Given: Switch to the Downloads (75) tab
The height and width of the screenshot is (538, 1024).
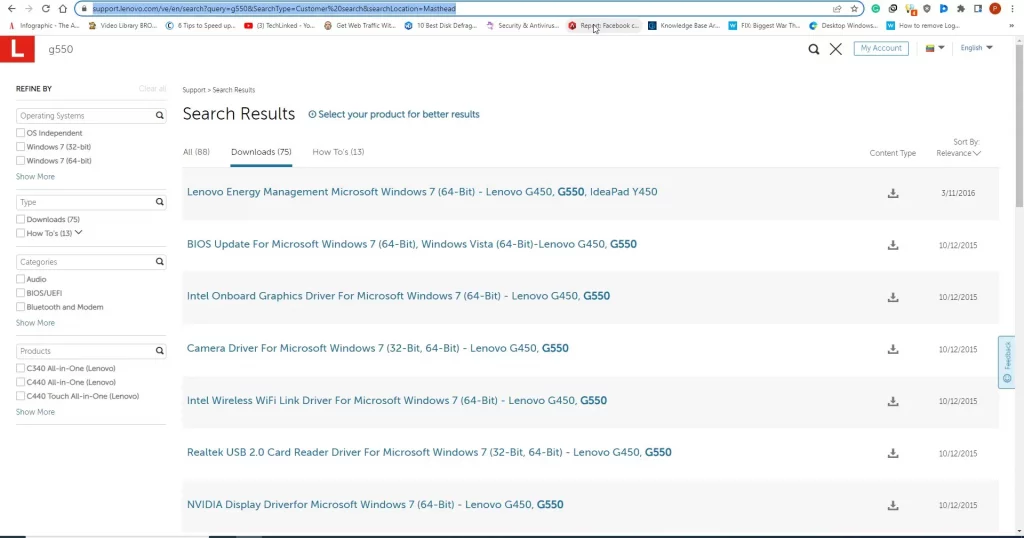Looking at the screenshot, I should coord(261,152).
